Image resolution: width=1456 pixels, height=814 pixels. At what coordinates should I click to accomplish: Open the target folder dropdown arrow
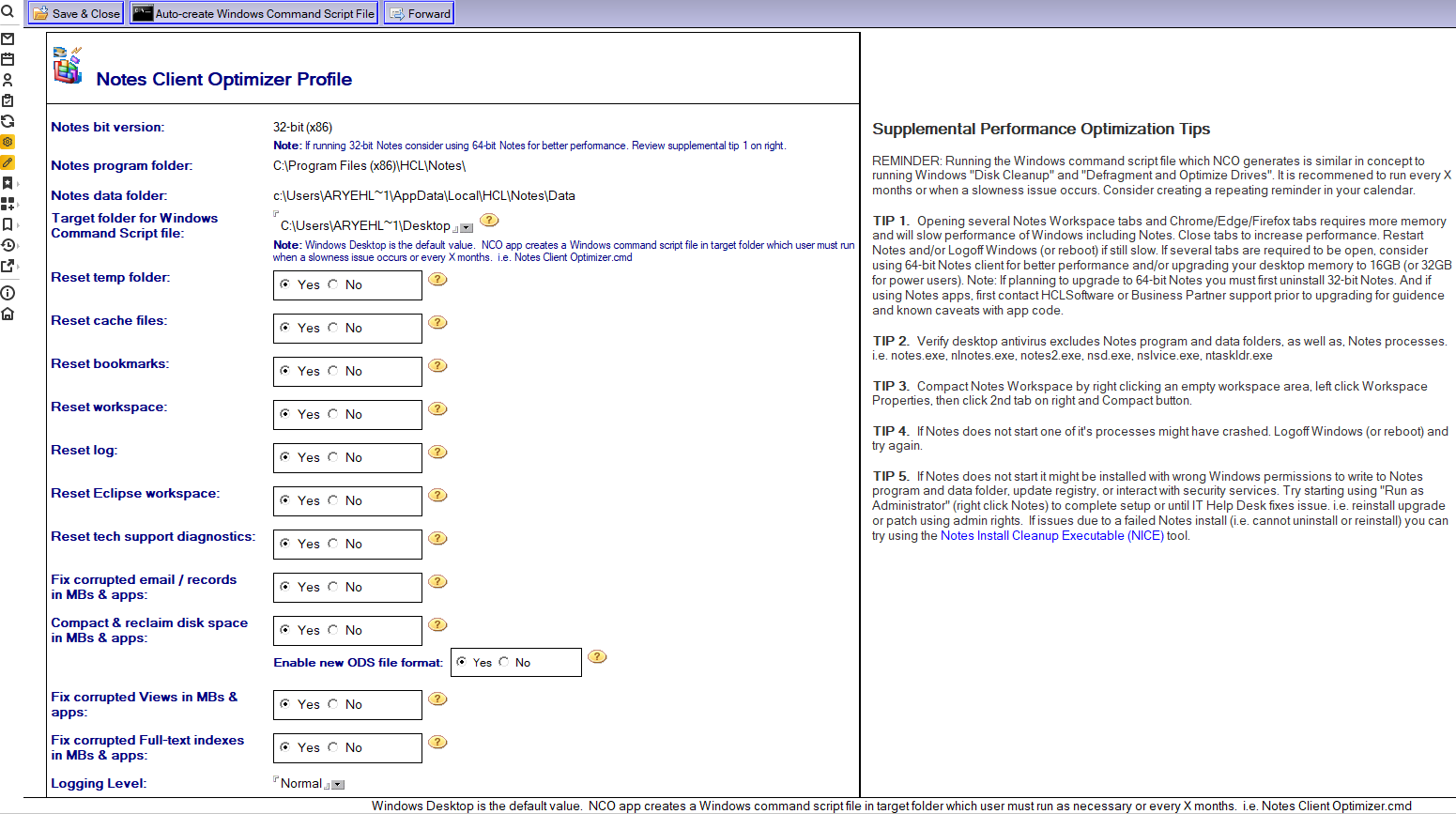(467, 228)
